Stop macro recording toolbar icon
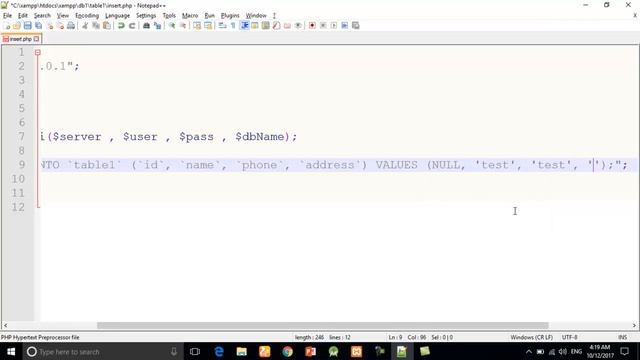Viewport: 640px width, 360px height. coord(323,26)
